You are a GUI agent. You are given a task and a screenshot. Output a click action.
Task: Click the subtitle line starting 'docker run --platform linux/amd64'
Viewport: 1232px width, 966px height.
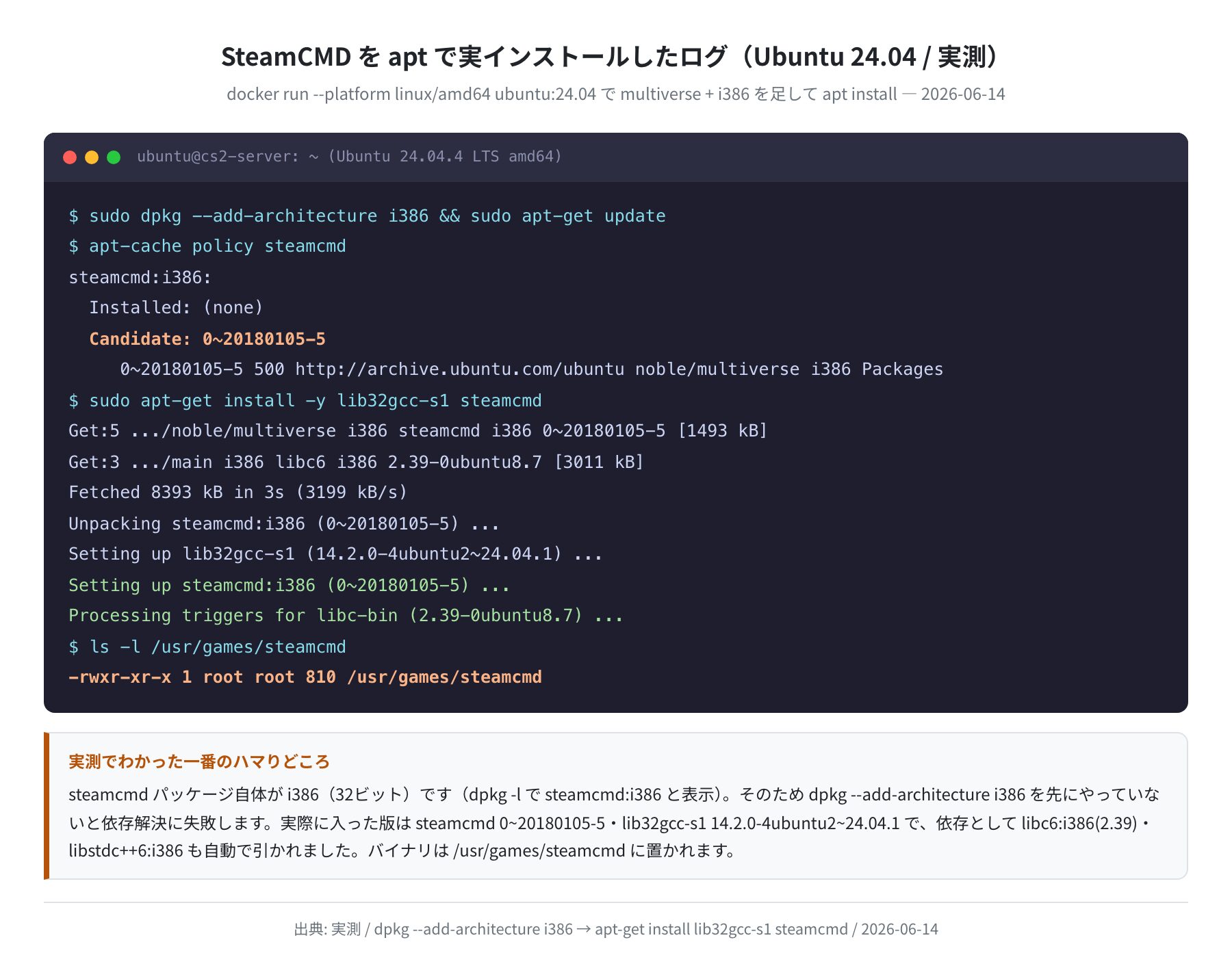click(615, 94)
